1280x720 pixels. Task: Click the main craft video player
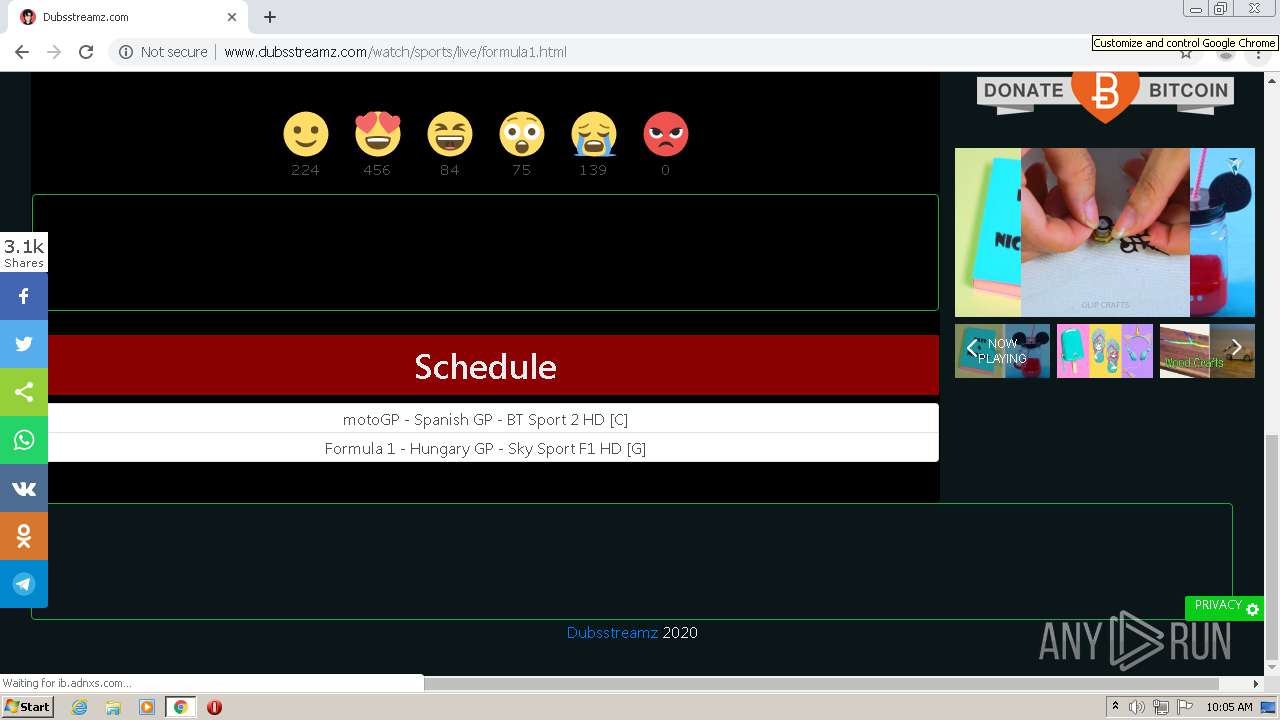pos(1105,232)
